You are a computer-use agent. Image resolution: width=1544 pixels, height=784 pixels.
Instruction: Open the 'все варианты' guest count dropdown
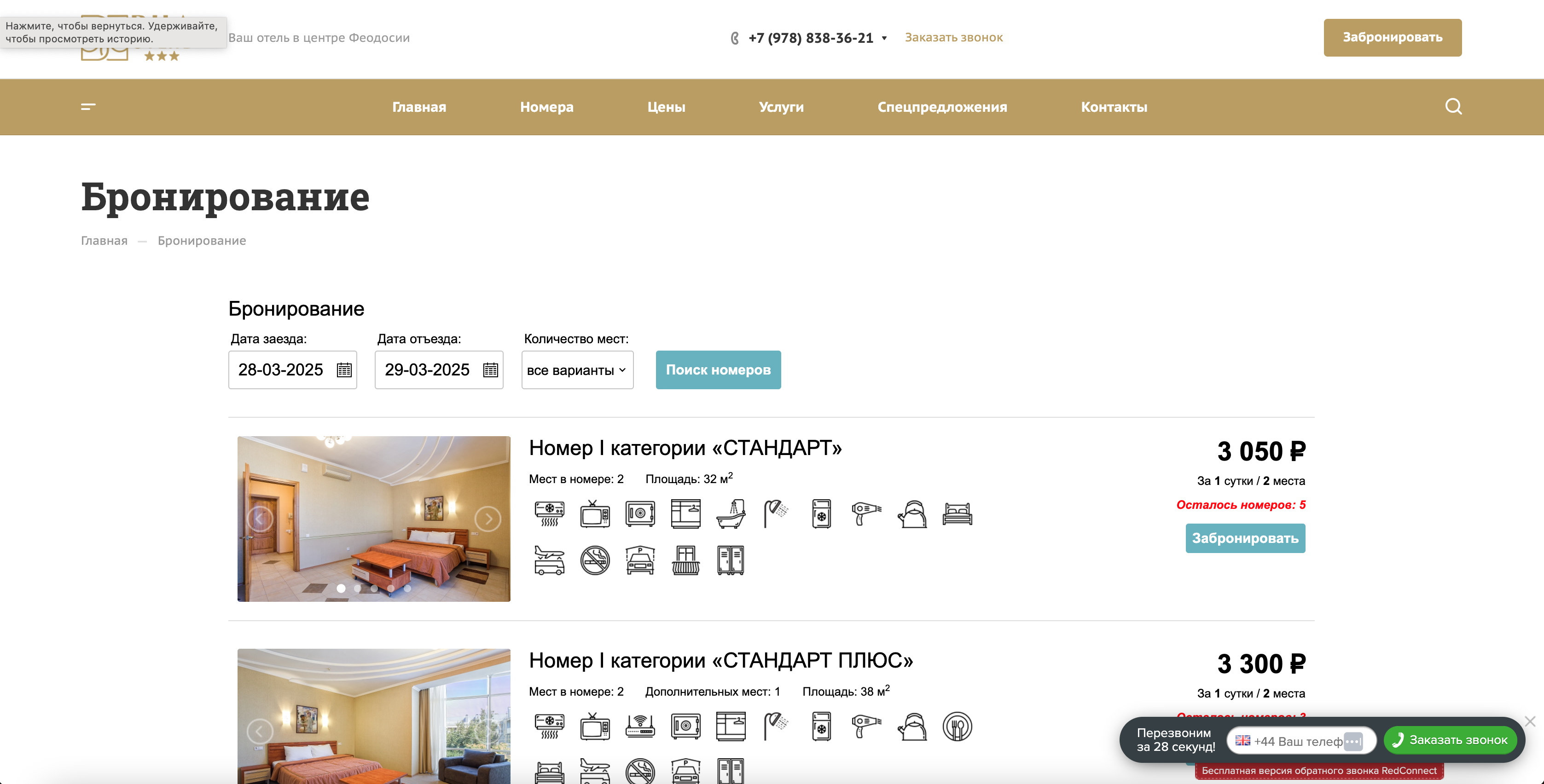point(577,369)
